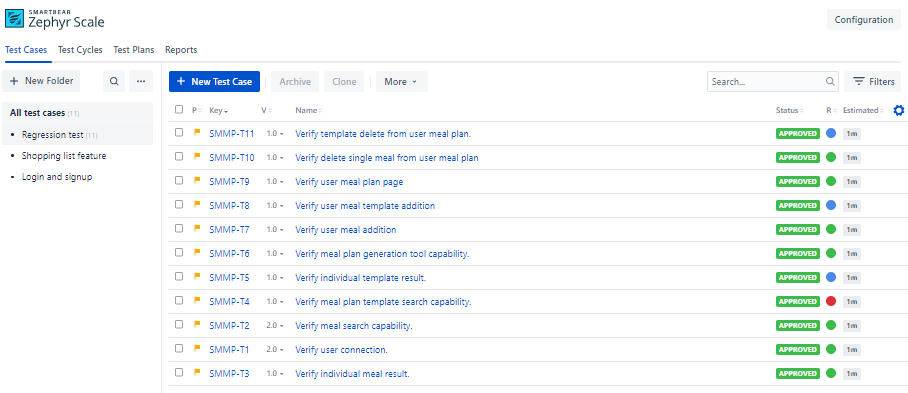The width and height of the screenshot is (908, 393).
Task: Click the blue status dot of SMMP-T8
Action: (x=831, y=205)
